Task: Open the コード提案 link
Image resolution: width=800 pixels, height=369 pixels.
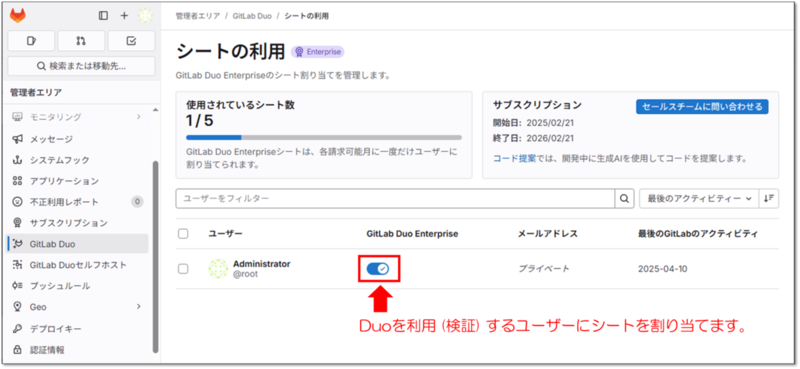Action: pos(514,159)
